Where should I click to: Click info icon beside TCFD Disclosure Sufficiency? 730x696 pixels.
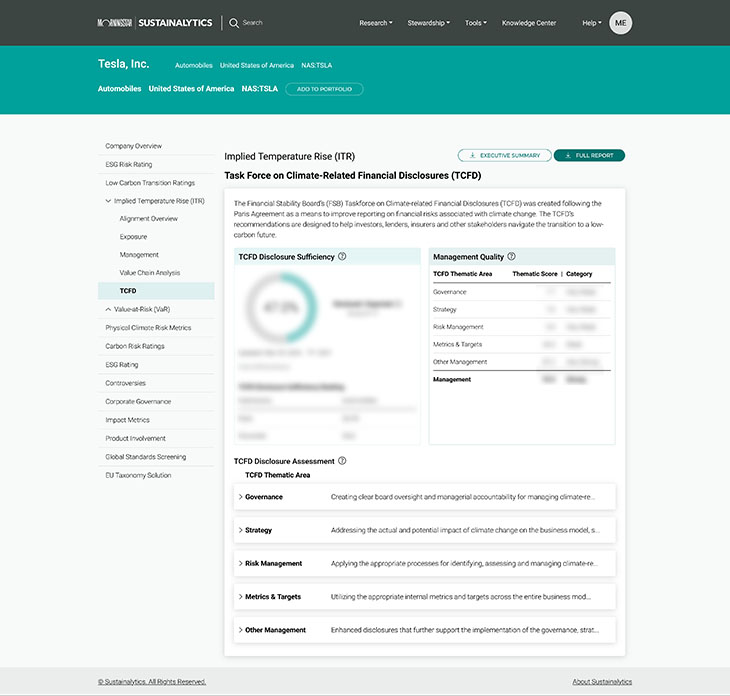click(342, 257)
